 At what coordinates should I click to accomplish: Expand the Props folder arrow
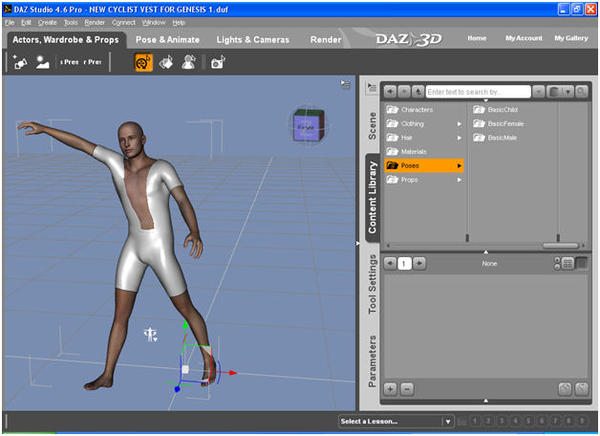[x=459, y=180]
